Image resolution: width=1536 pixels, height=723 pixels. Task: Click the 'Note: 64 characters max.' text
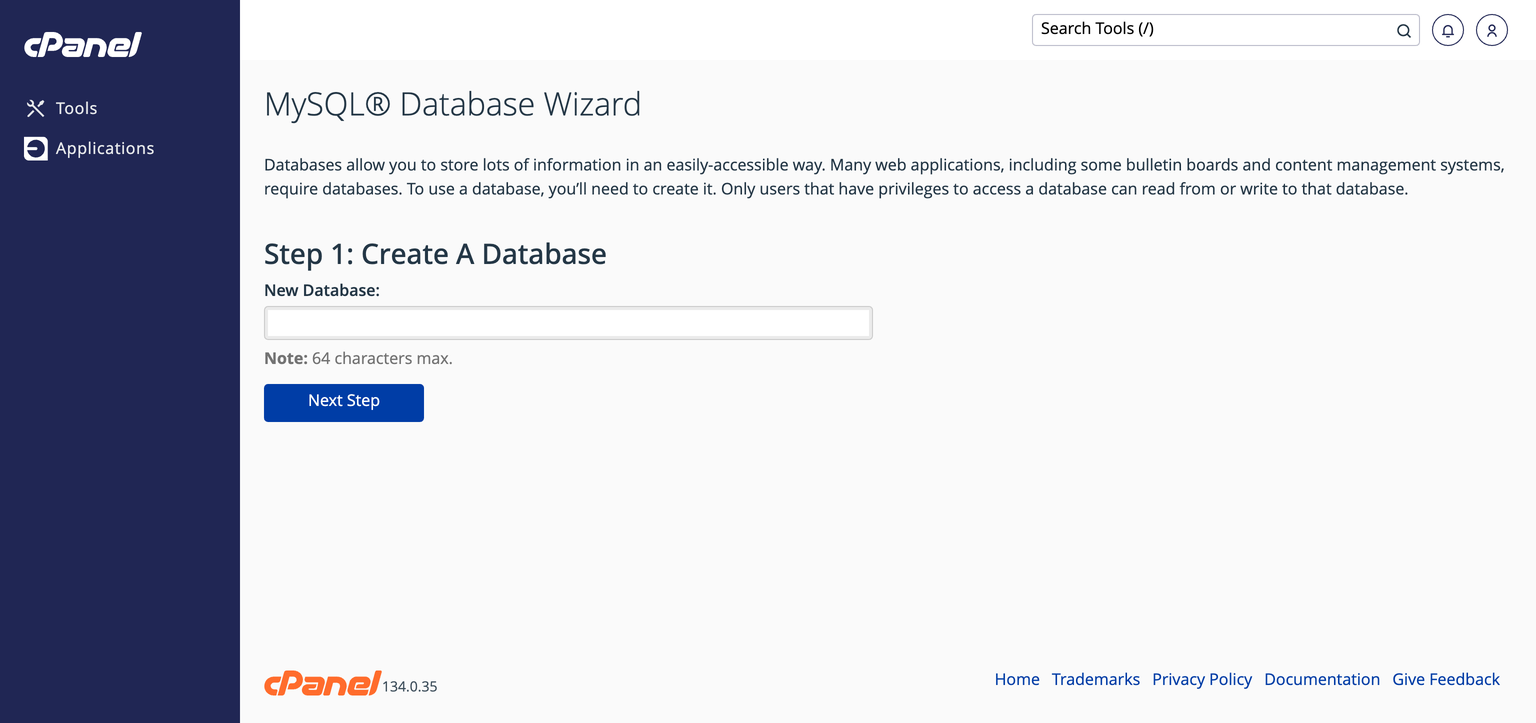pos(358,358)
